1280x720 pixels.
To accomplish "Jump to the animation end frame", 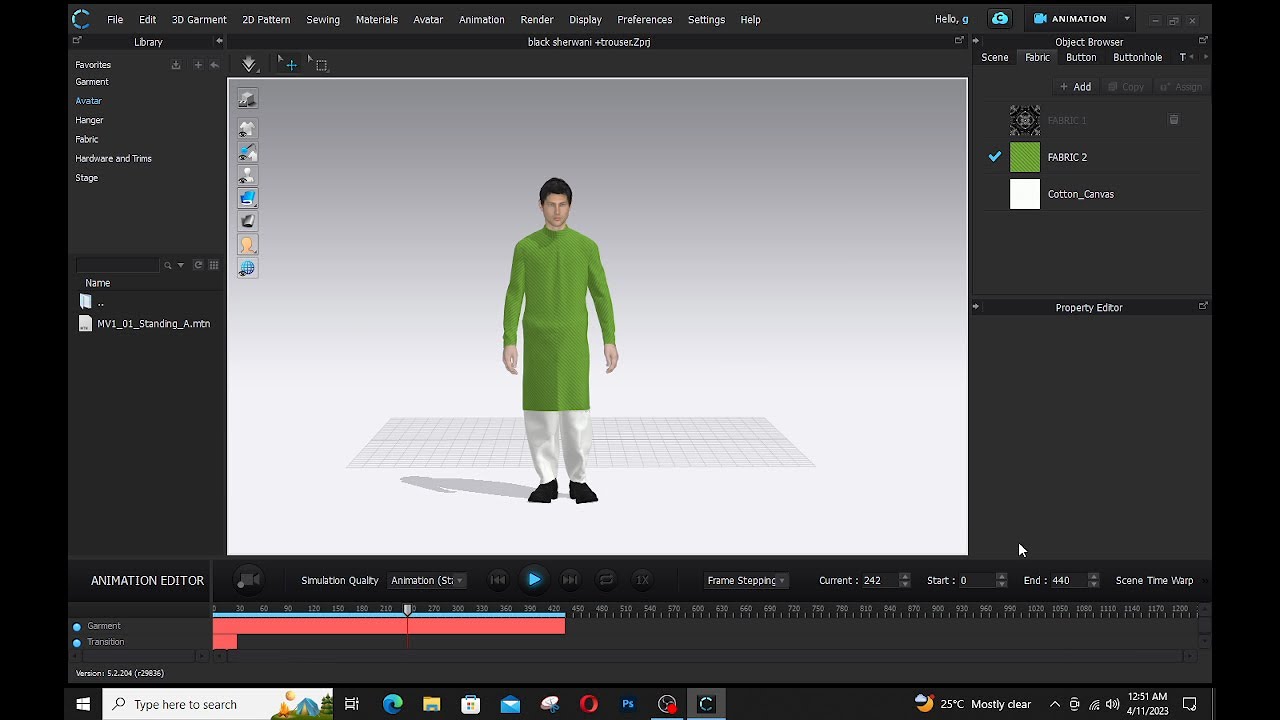I will point(570,580).
